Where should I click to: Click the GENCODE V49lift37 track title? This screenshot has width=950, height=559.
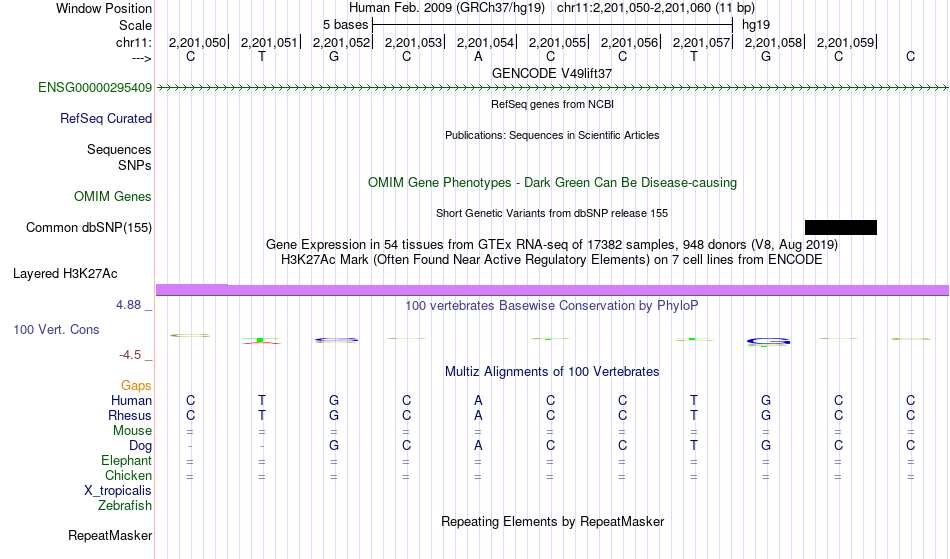coord(552,73)
